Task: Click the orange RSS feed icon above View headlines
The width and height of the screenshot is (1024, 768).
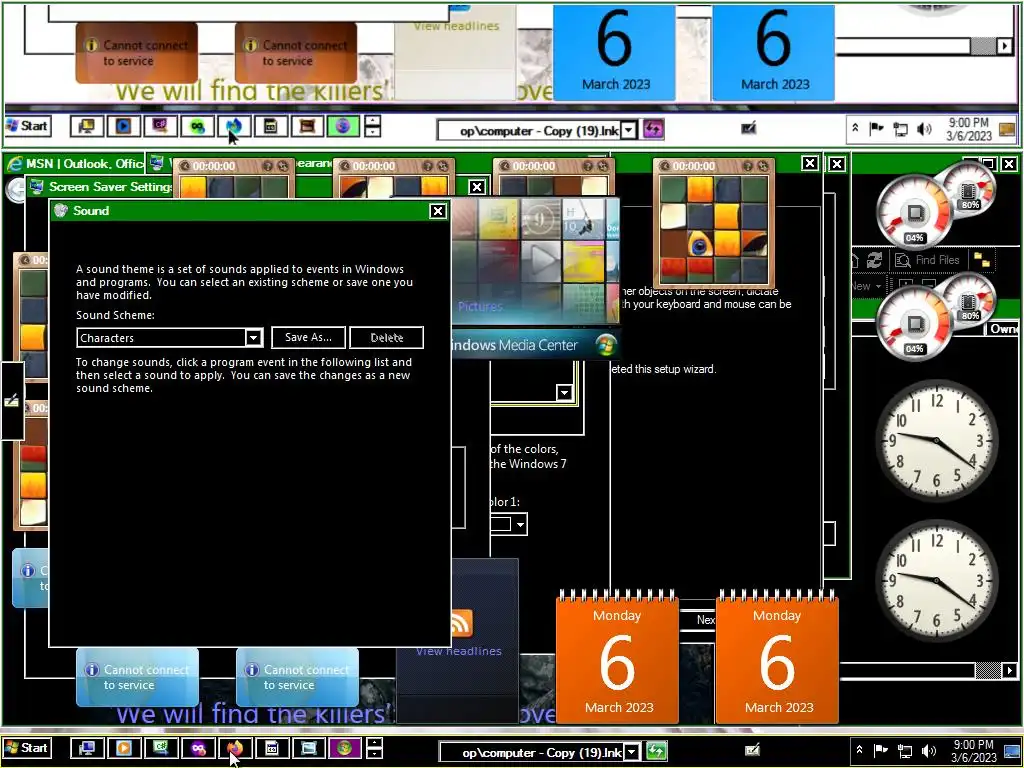Action: point(461,624)
